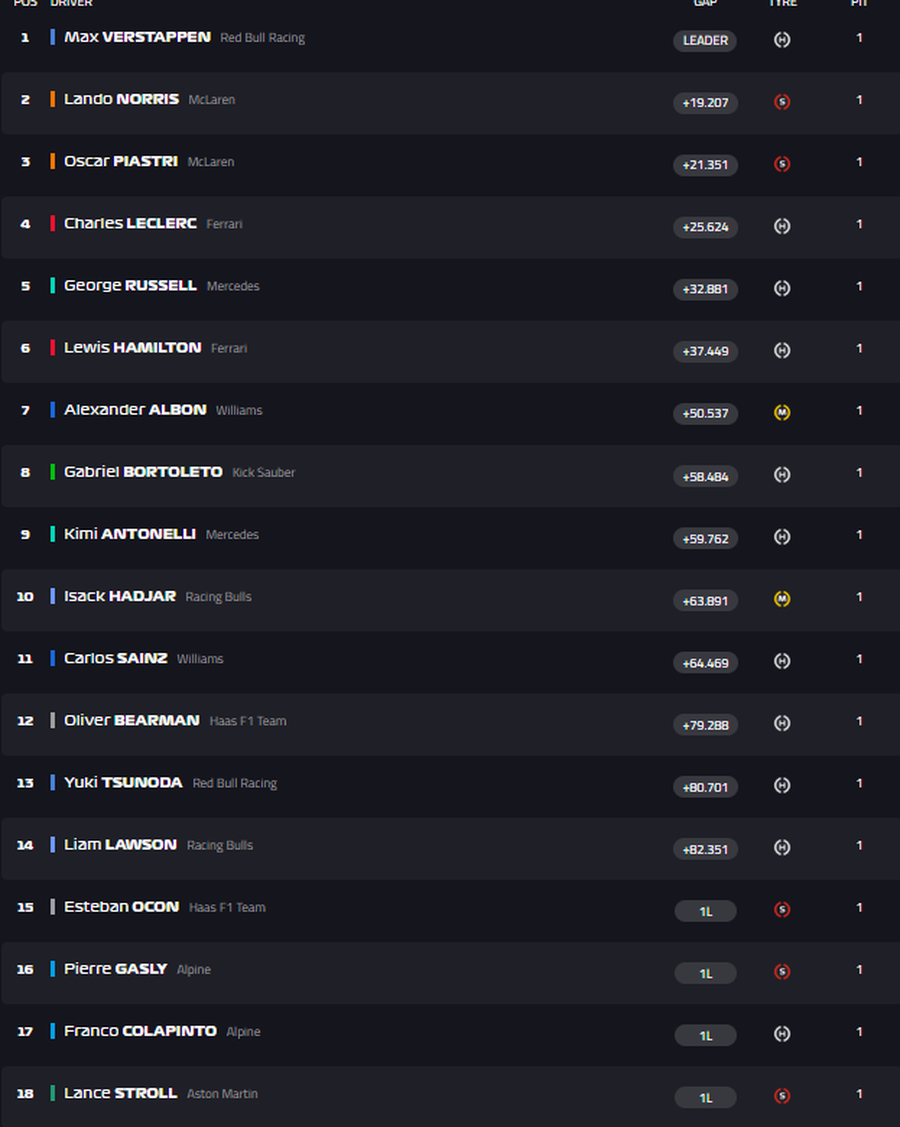Screen dimensions: 900x1127
Task: Click Alexander Albon's medium tyre icon
Action: pos(782,412)
